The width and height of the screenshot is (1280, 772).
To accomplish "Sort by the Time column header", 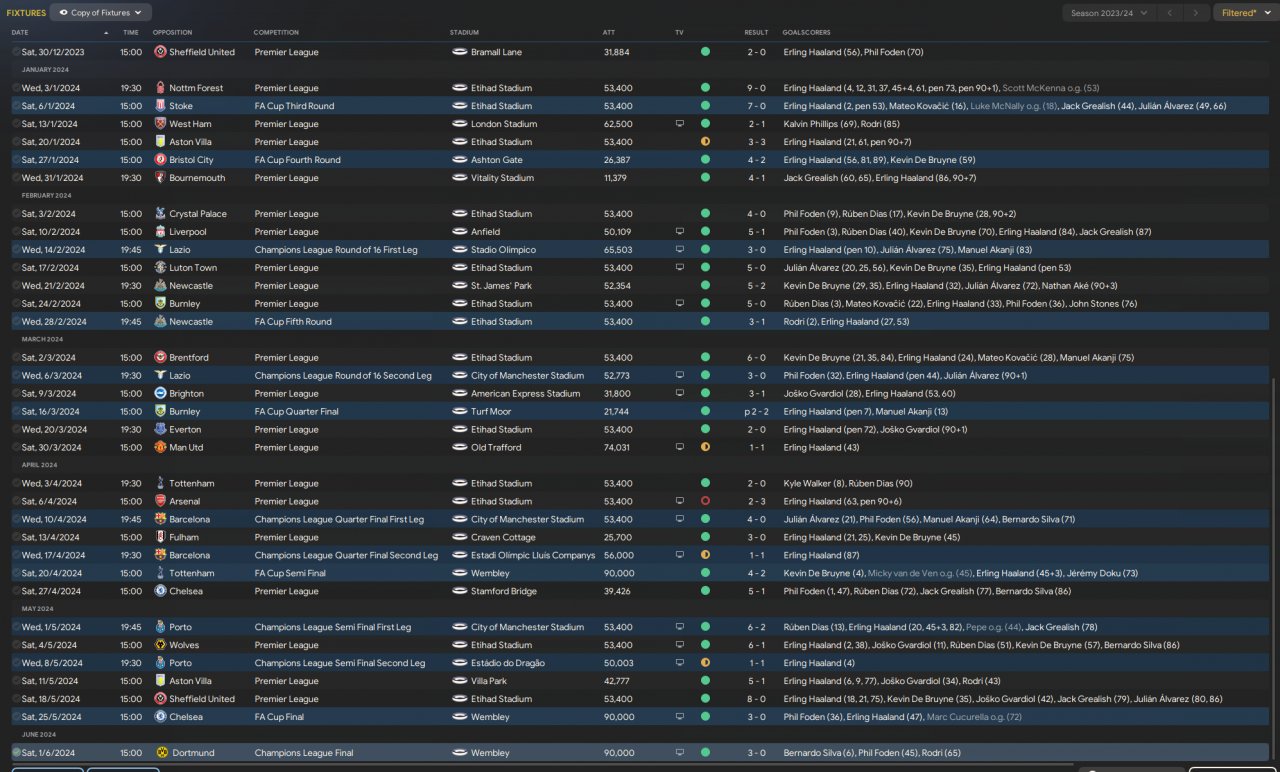I will (x=131, y=33).
